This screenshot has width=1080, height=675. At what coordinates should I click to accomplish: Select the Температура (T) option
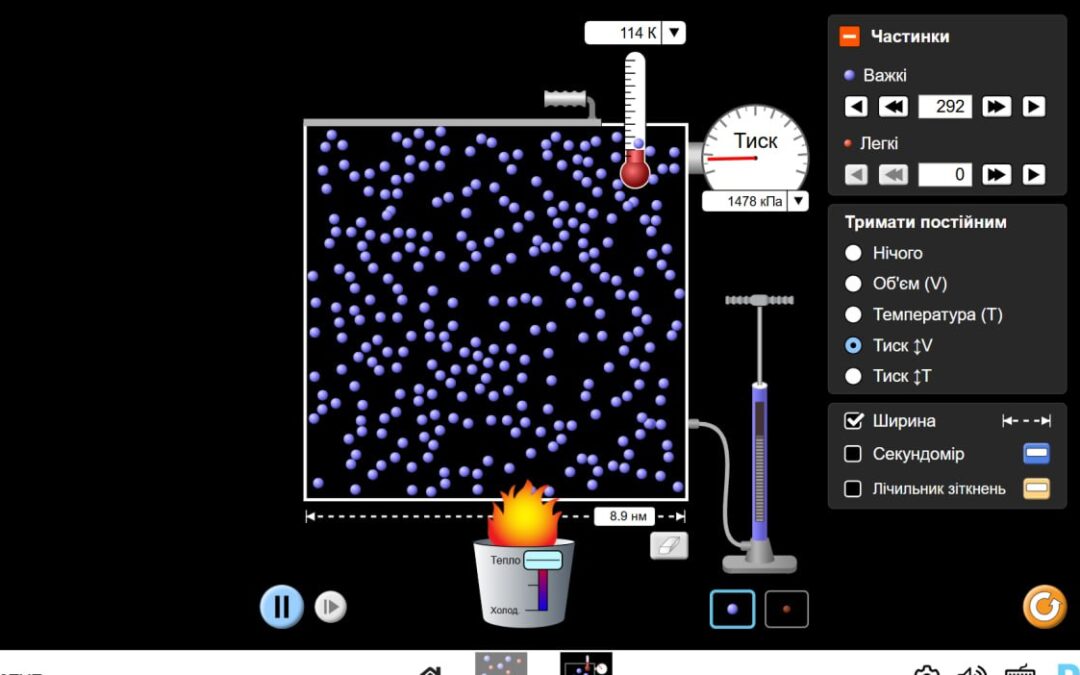853,315
